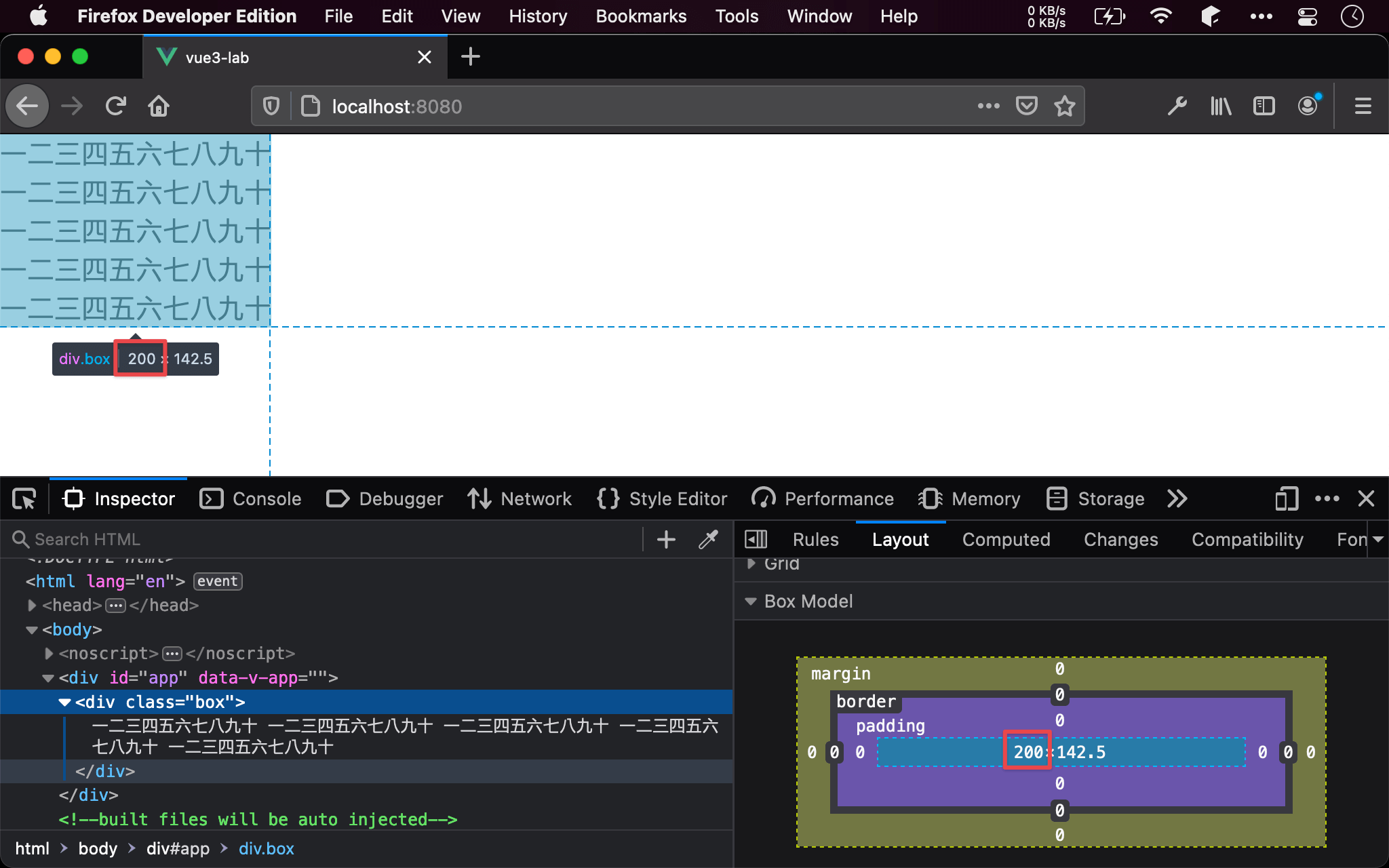Open the Bookmarks menu
This screenshot has height=868, width=1389.
pyautogui.click(x=641, y=16)
